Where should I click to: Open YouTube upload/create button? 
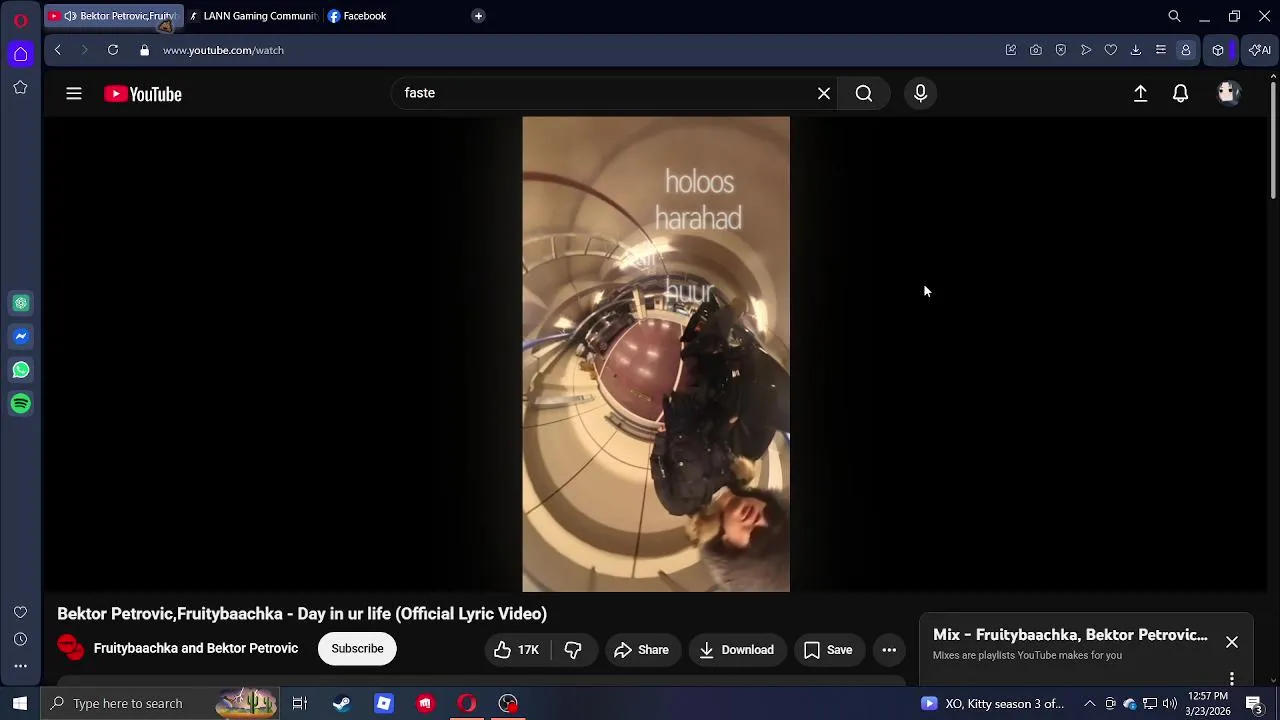pos(1140,94)
